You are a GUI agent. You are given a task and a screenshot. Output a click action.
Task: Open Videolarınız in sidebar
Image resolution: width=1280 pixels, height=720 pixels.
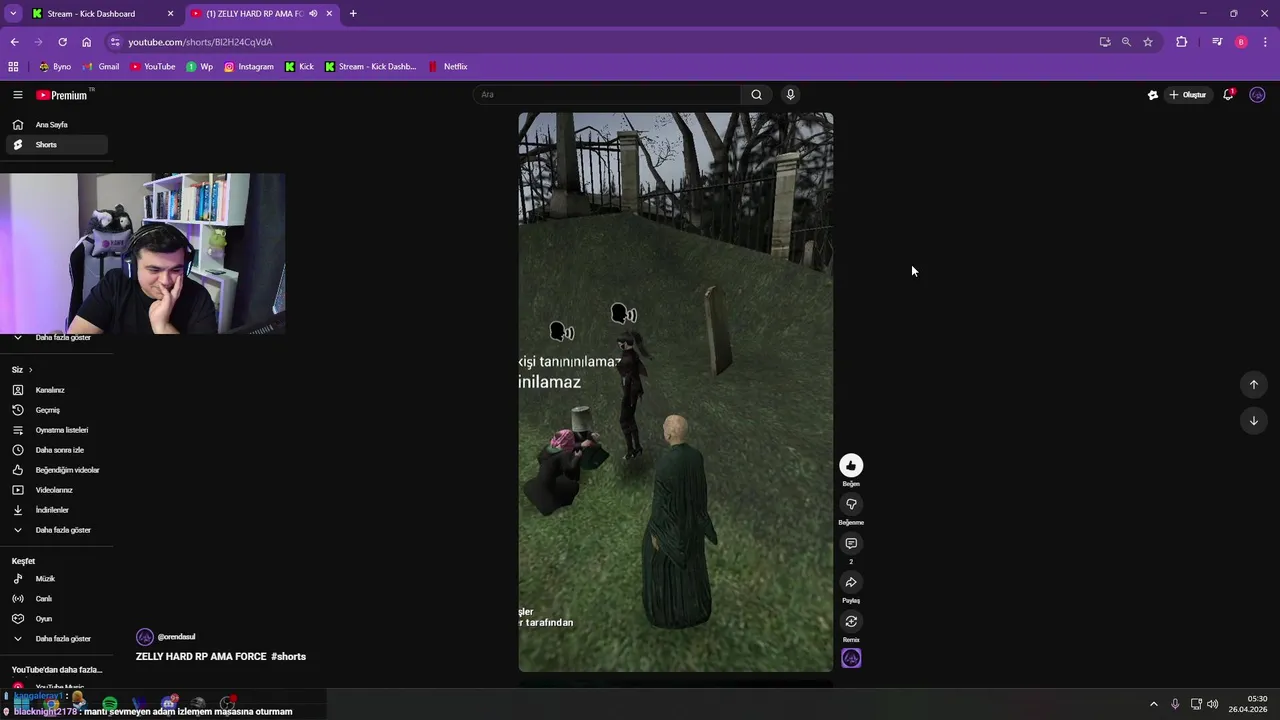tap(55, 490)
